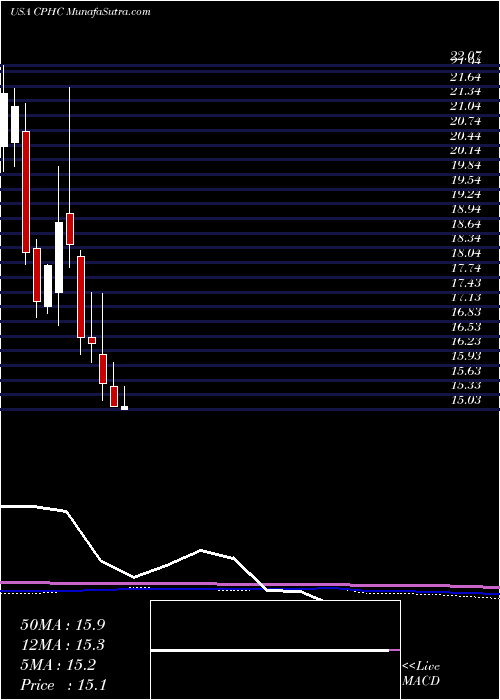
Task: Click the white MACD histogram line in box
Action: pyautogui.click(x=270, y=650)
